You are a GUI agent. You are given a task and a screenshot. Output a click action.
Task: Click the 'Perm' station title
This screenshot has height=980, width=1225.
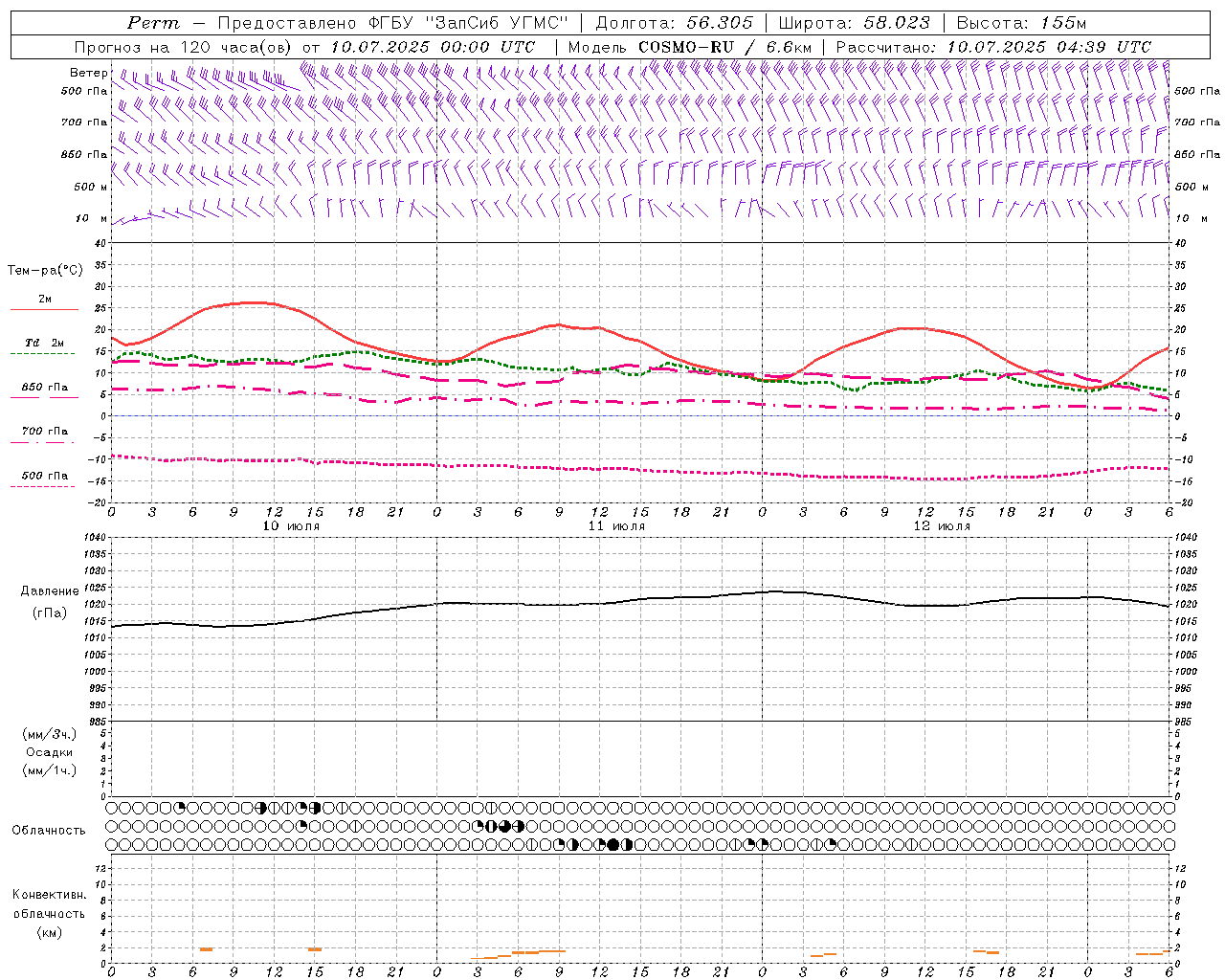(152, 23)
